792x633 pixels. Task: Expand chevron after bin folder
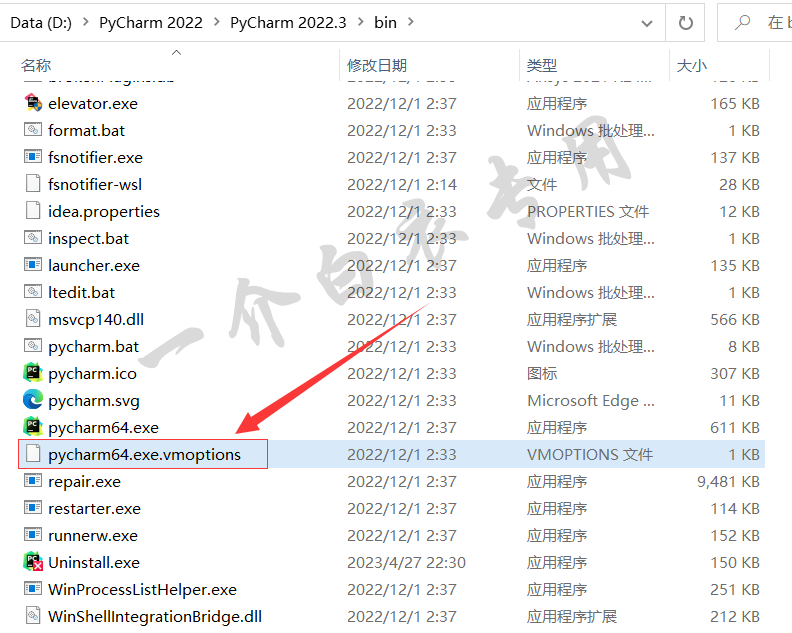pos(410,22)
